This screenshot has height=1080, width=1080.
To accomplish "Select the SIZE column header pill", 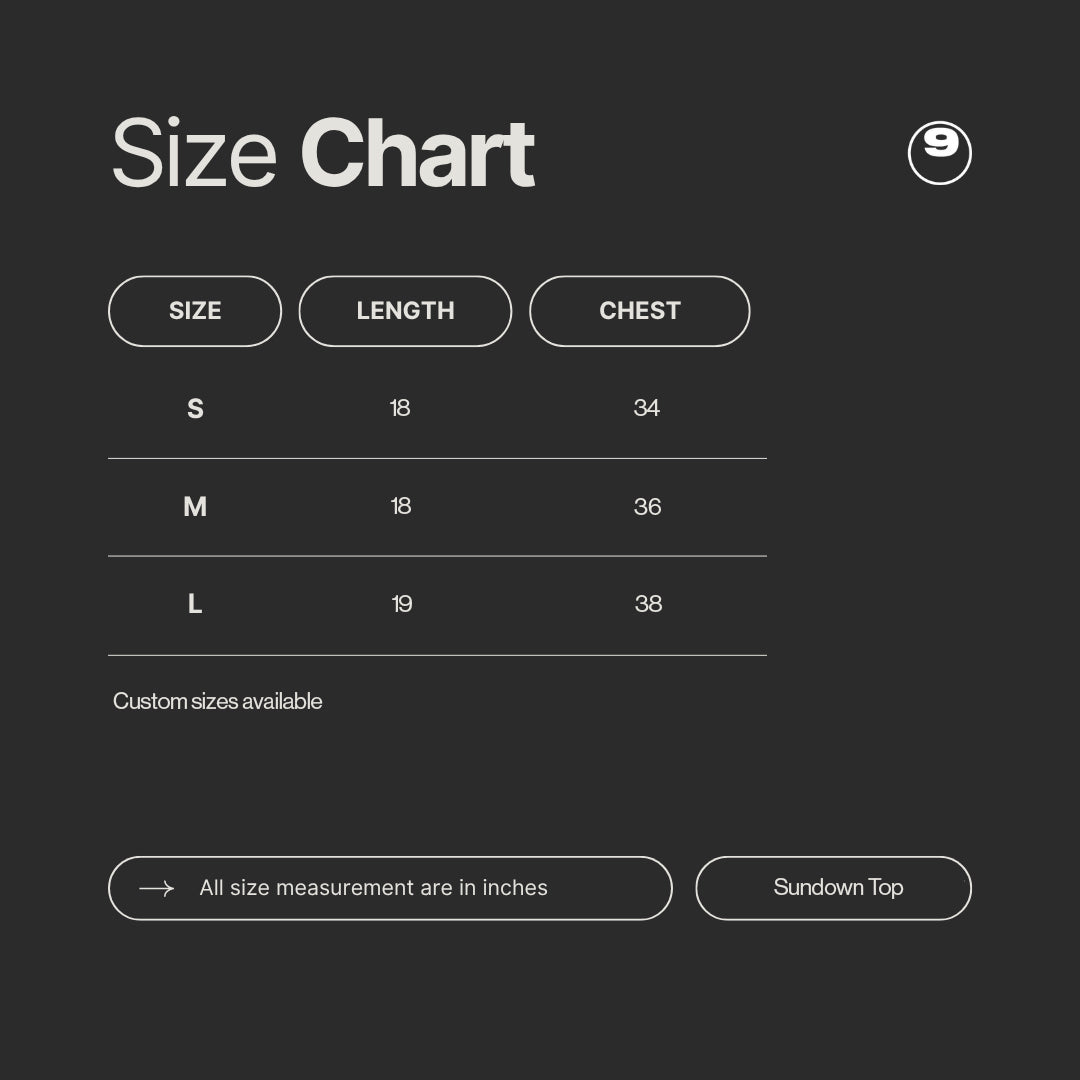I will 195,311.
